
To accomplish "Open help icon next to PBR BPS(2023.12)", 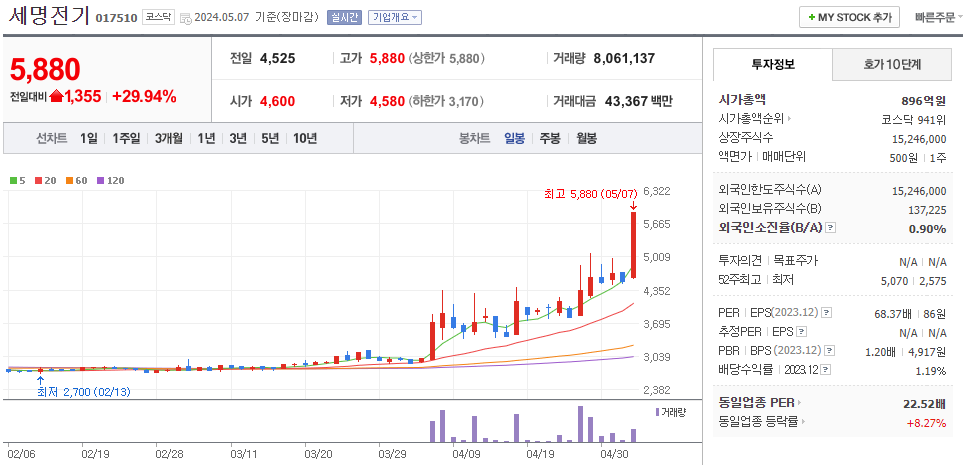I will [829, 351].
